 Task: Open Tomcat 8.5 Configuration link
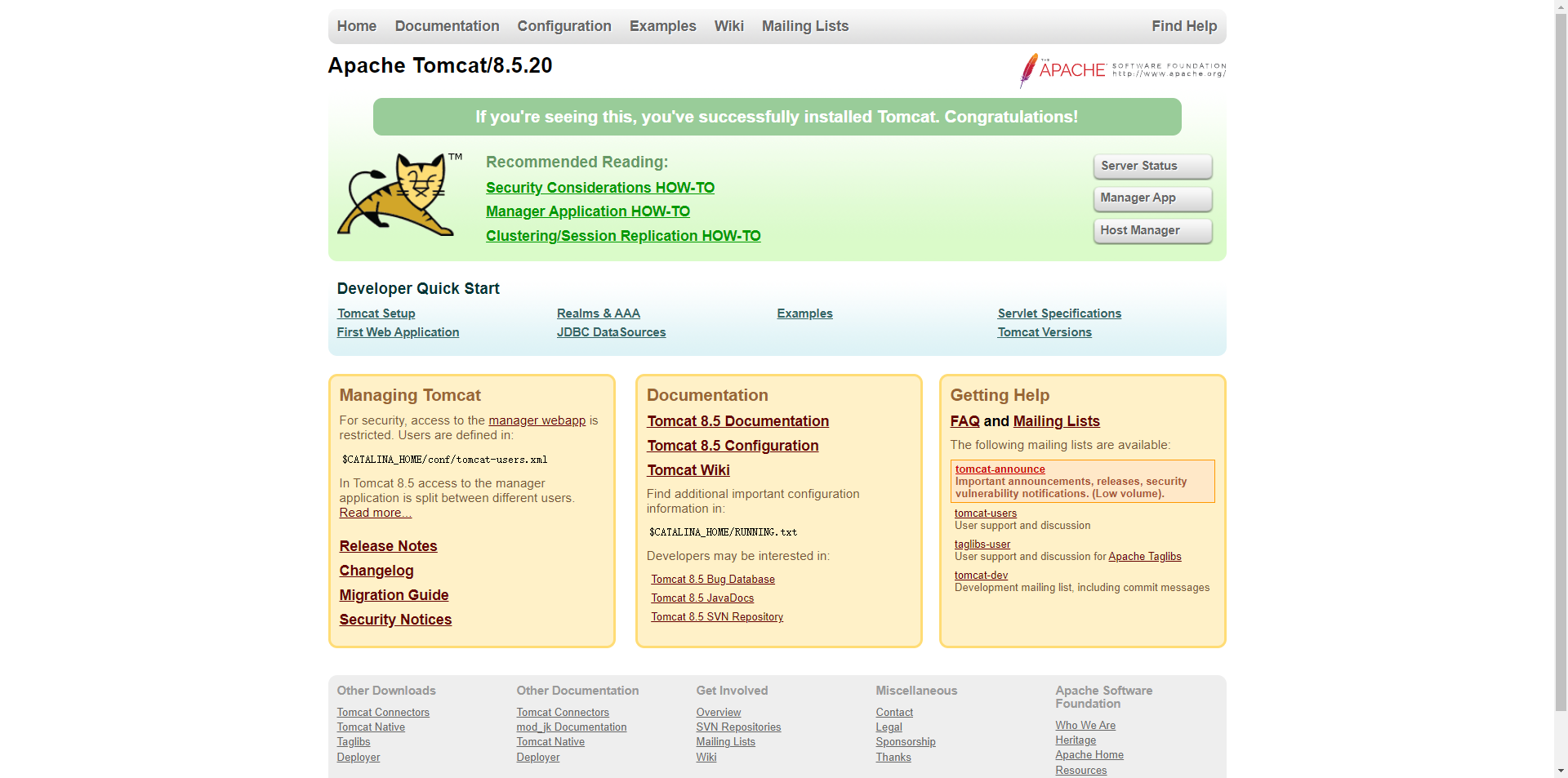pyautogui.click(x=733, y=446)
